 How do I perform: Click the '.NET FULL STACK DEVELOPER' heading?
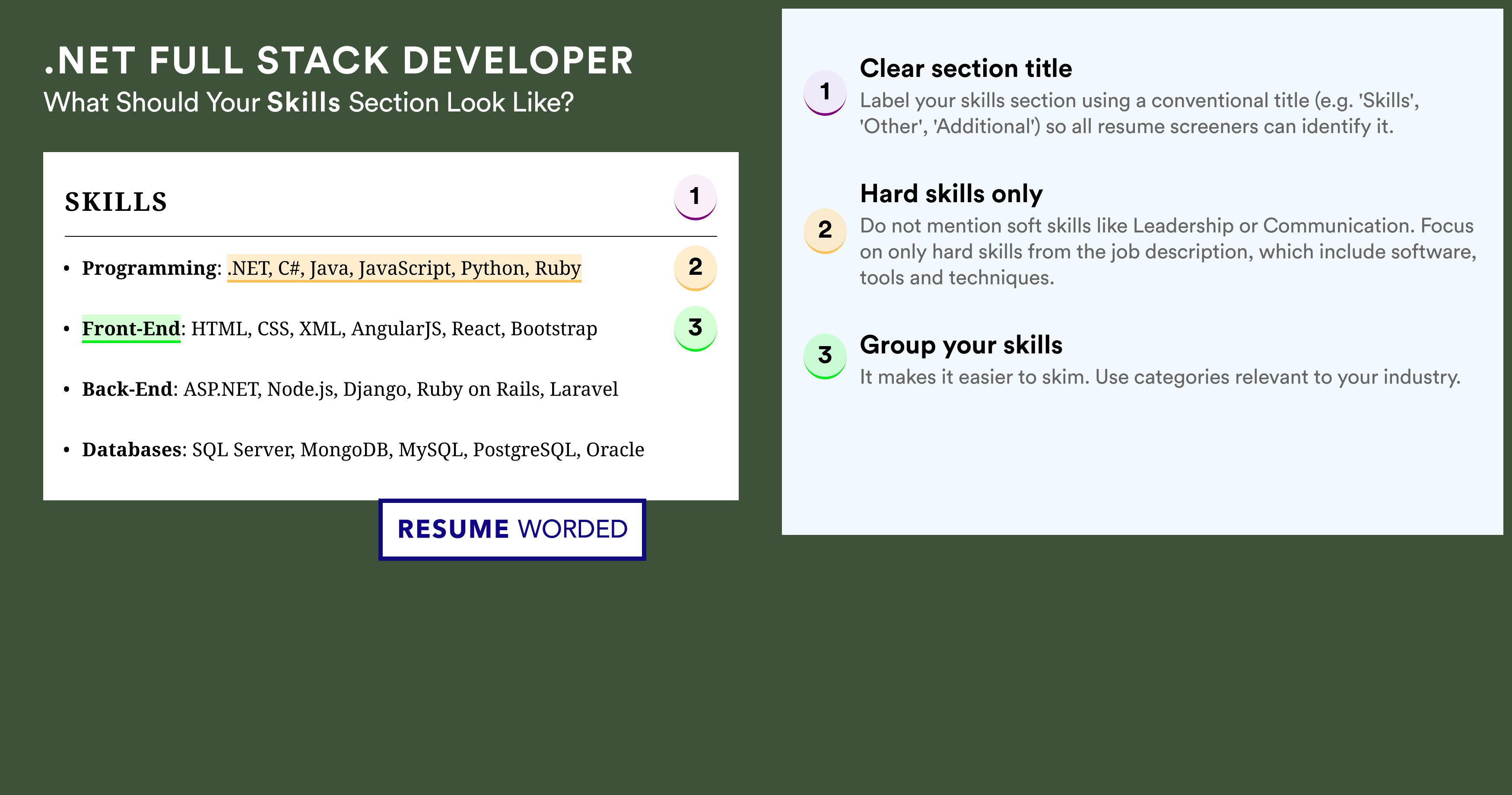(339, 60)
